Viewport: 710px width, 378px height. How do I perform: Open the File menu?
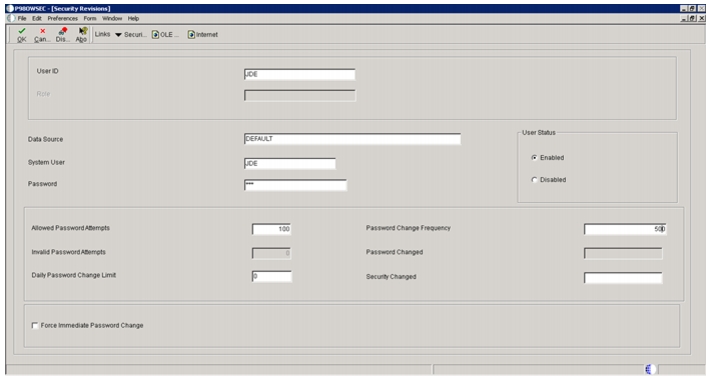pyautogui.click(x=22, y=19)
